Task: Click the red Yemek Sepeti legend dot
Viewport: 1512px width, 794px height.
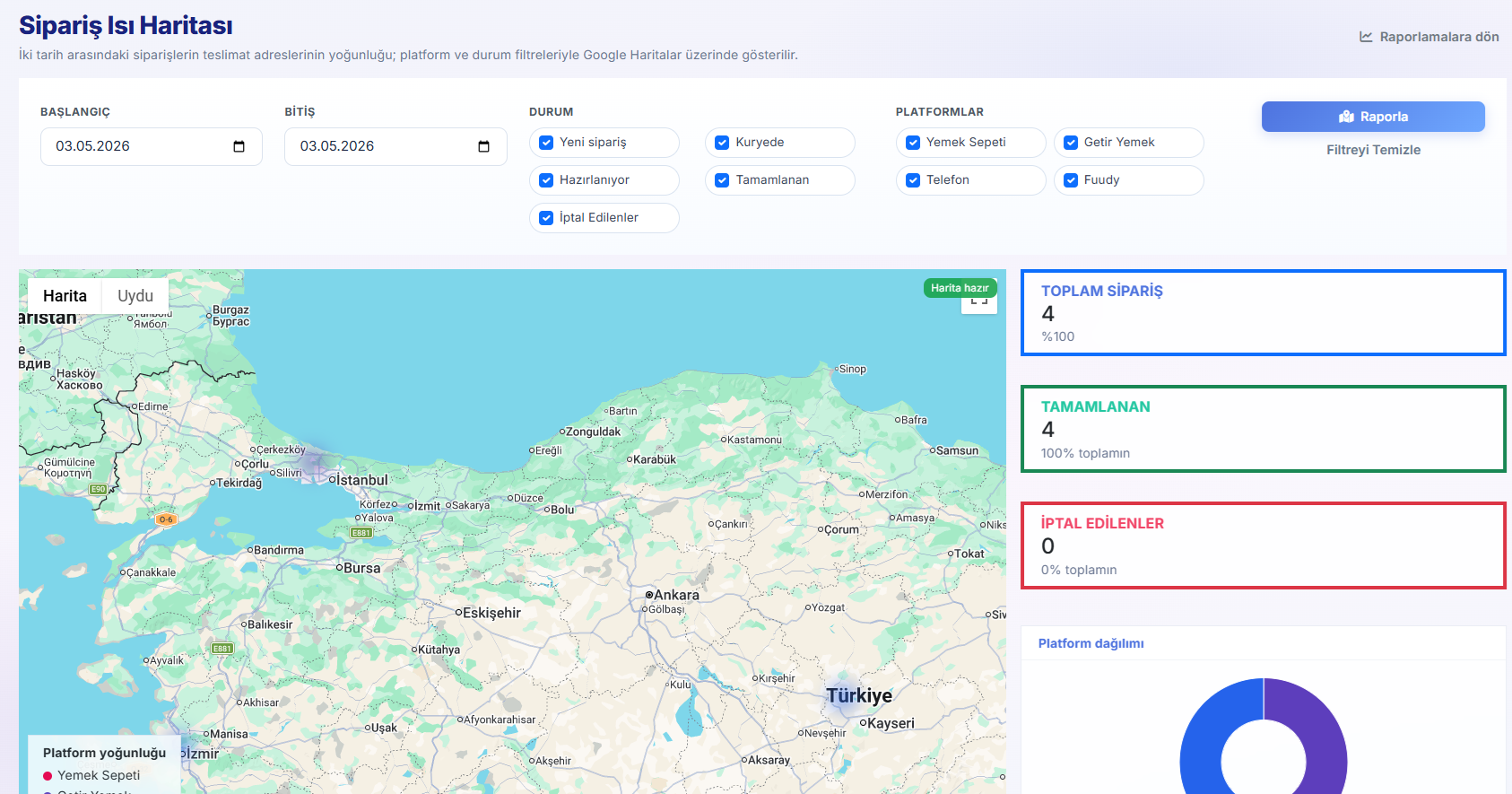Action: pyautogui.click(x=48, y=776)
